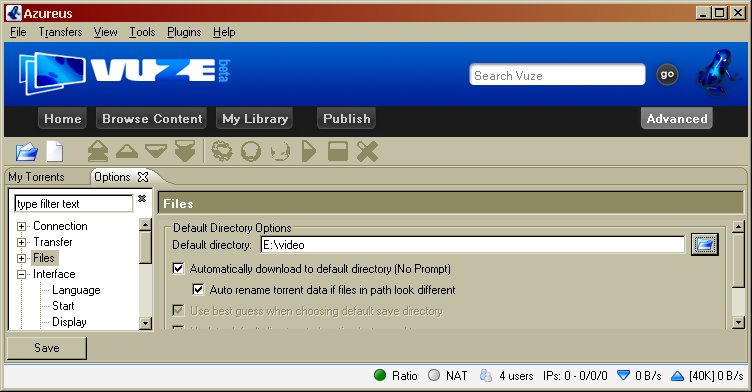Click the green Ratio status indicator
Image resolution: width=752 pixels, height=392 pixels.
380,375
